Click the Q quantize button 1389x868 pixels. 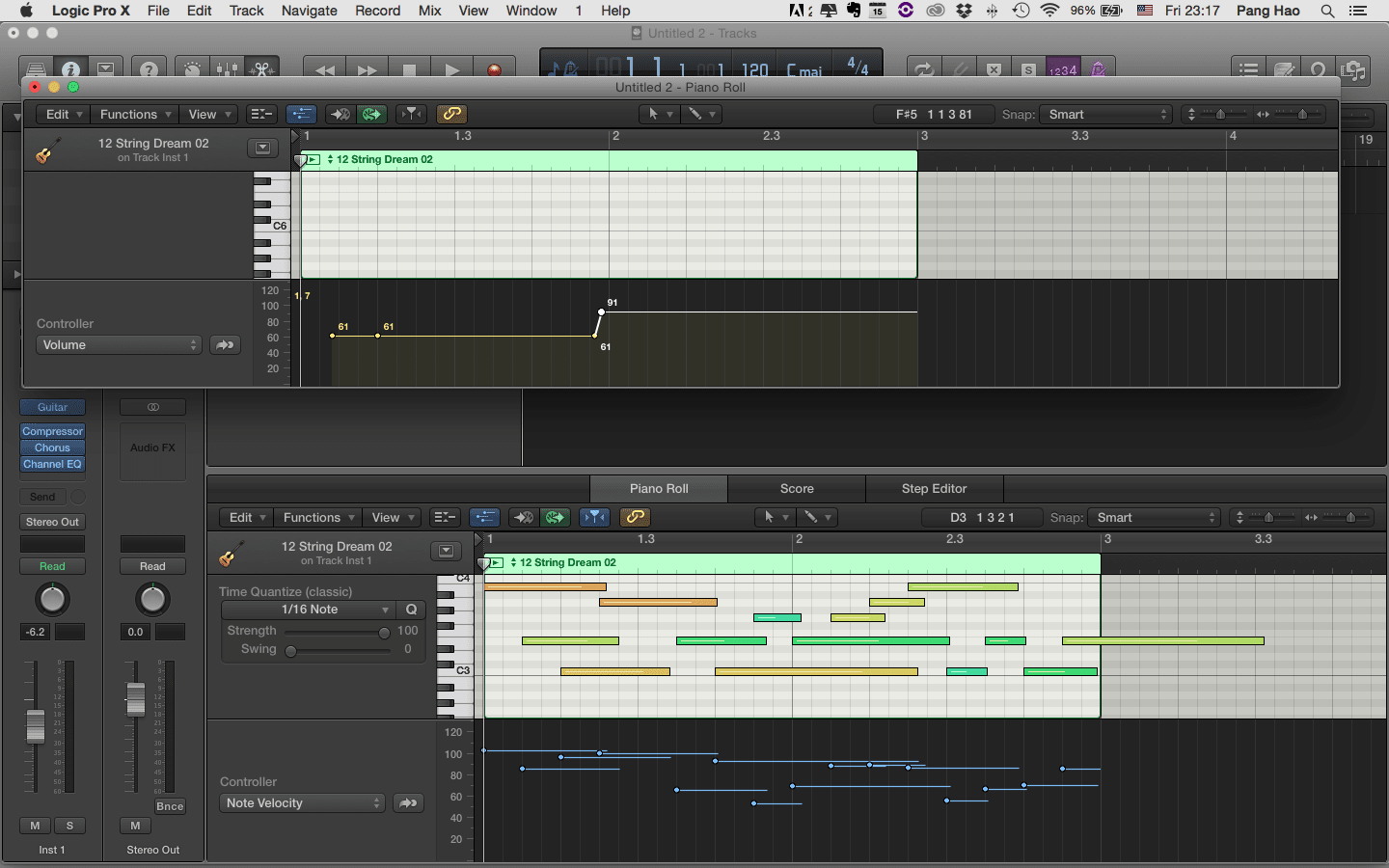pyautogui.click(x=412, y=610)
